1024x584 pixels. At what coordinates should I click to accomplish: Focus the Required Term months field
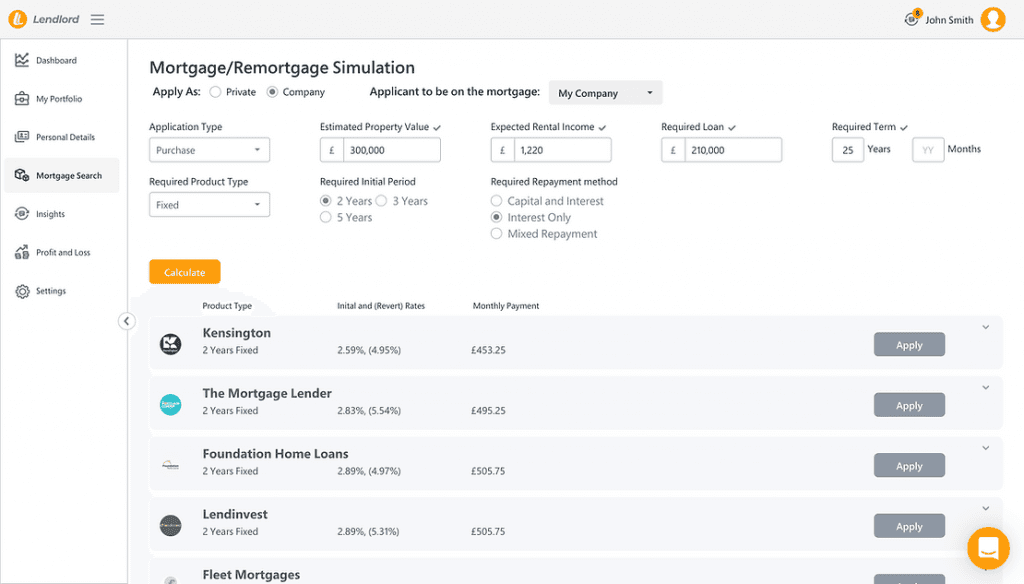click(928, 150)
